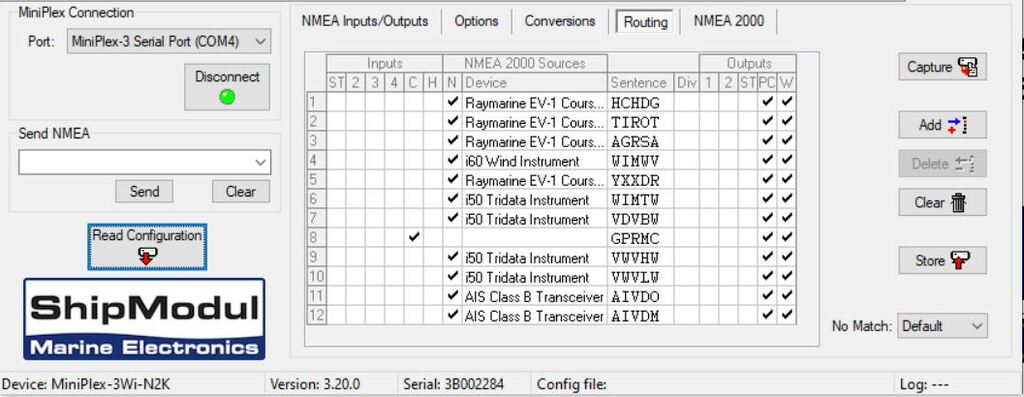Expand the Send NMEA combo box
Viewport: 1024px width, 397px height.
(x=144, y=162)
